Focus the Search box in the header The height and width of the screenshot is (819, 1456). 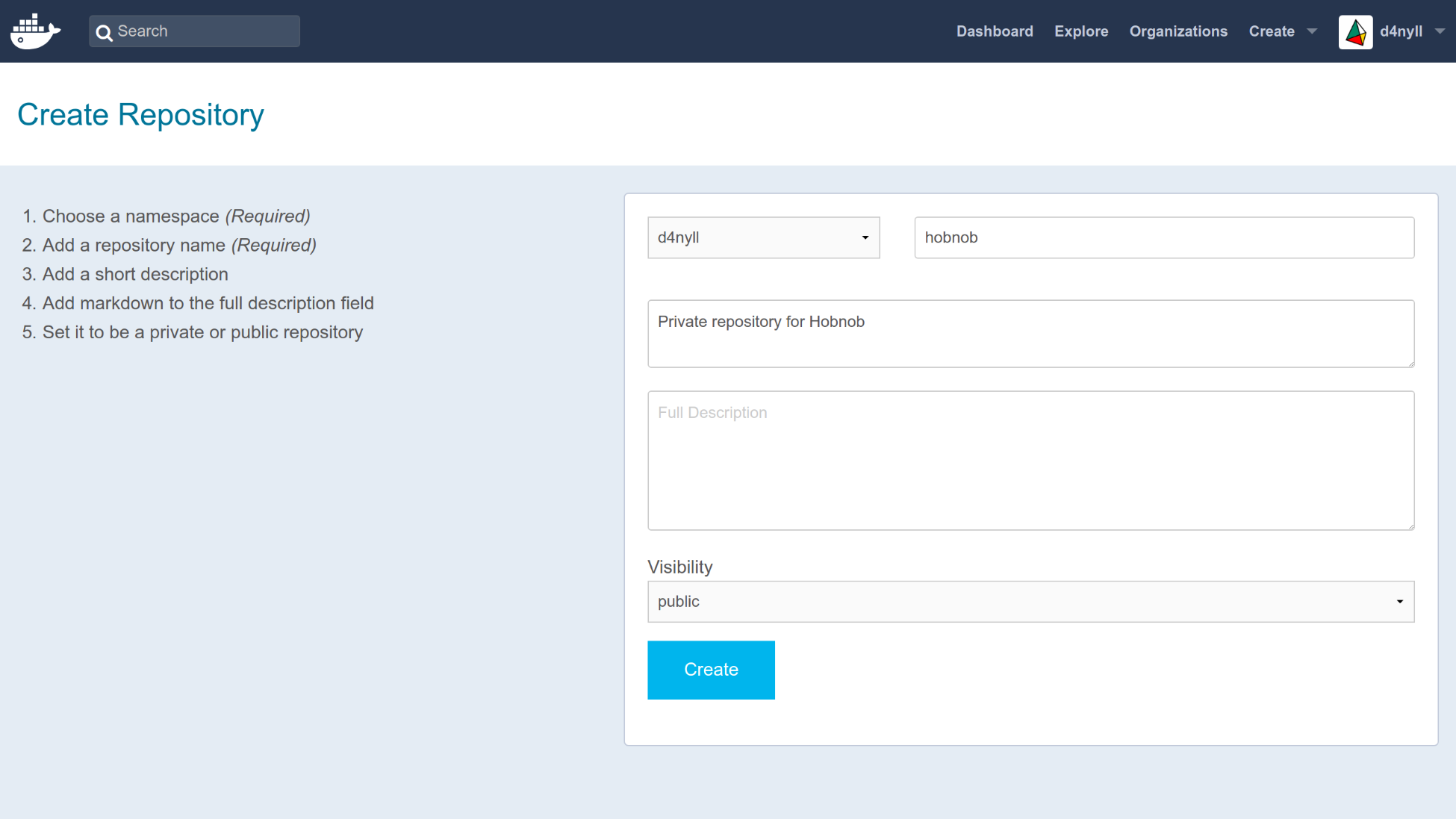[x=205, y=31]
